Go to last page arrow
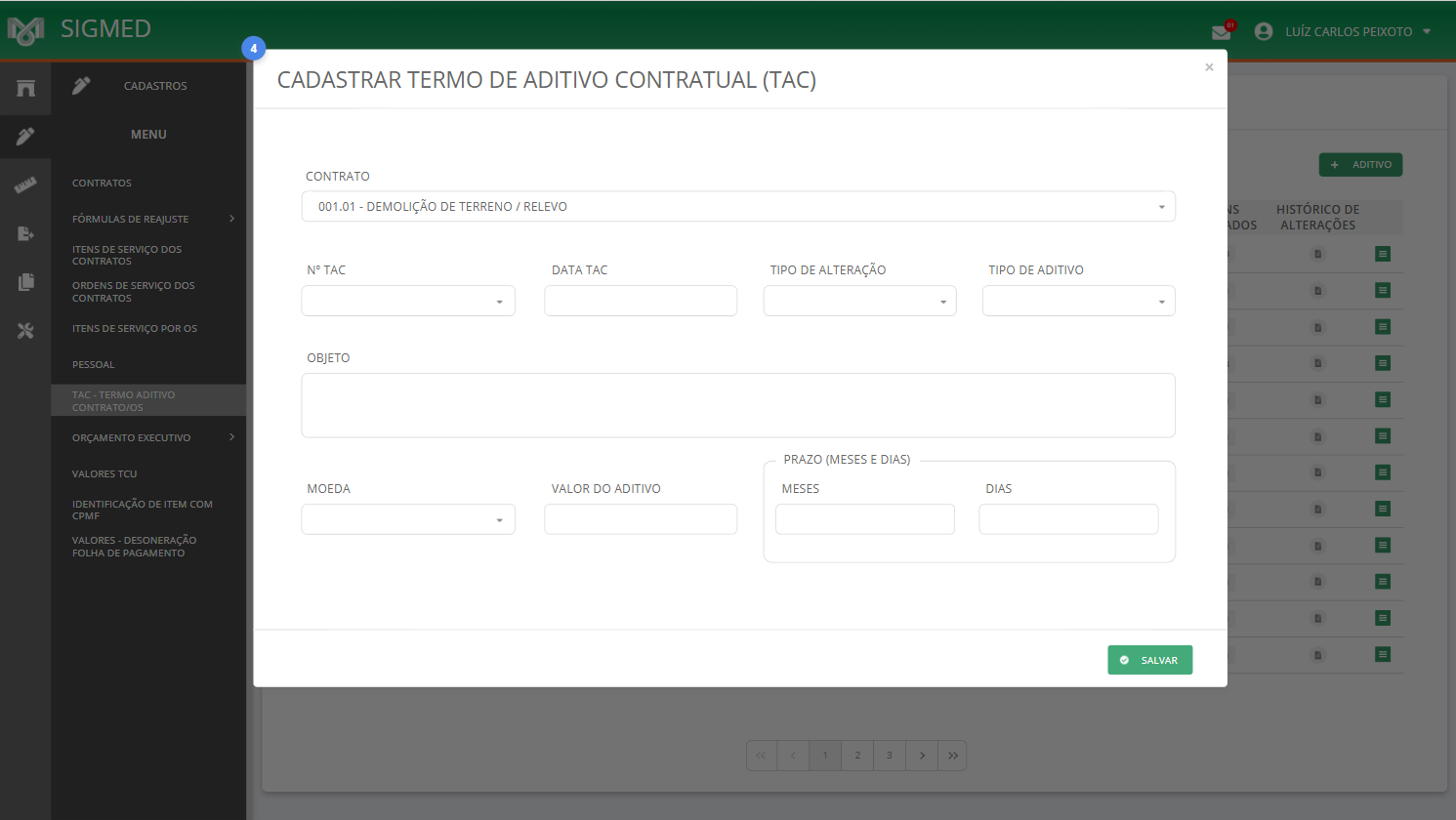This screenshot has height=820, width=1456. 953,756
